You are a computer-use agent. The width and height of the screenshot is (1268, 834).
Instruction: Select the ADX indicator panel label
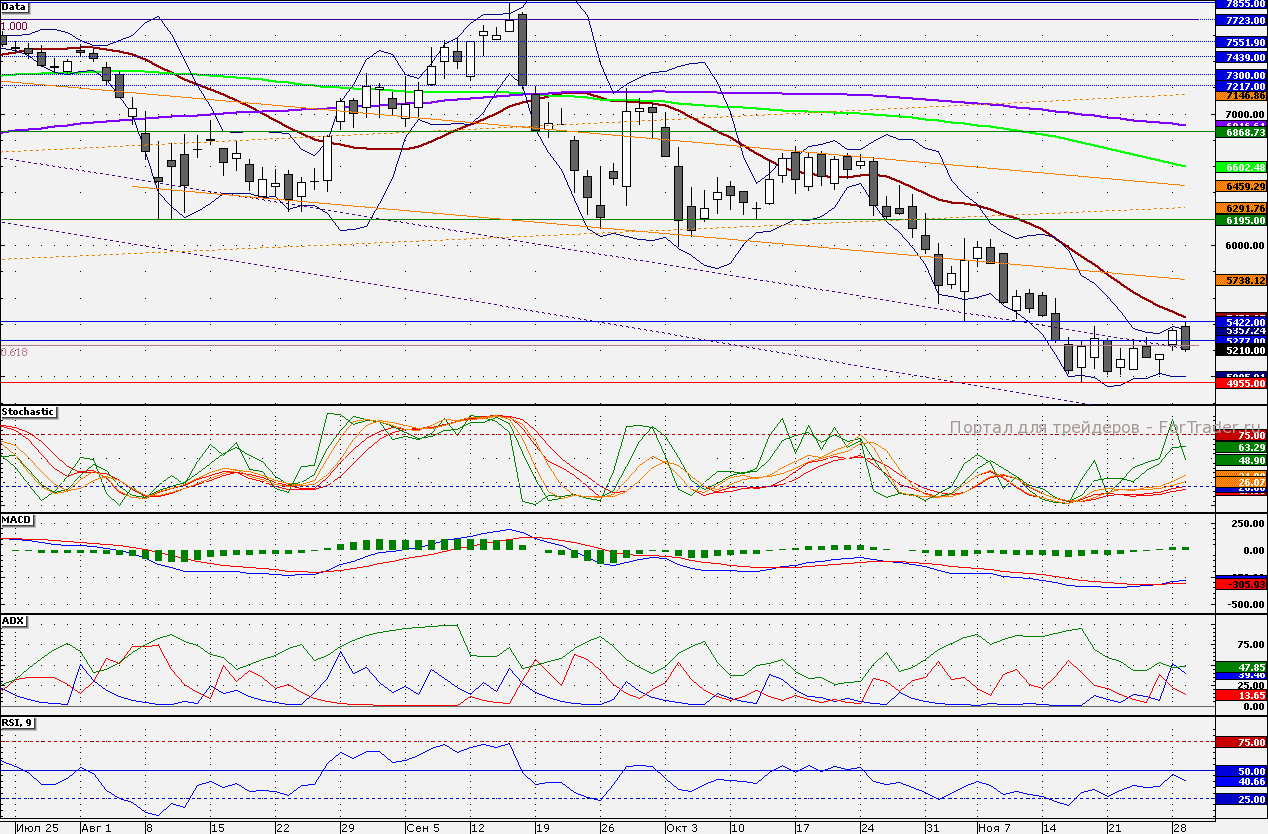tap(14, 621)
